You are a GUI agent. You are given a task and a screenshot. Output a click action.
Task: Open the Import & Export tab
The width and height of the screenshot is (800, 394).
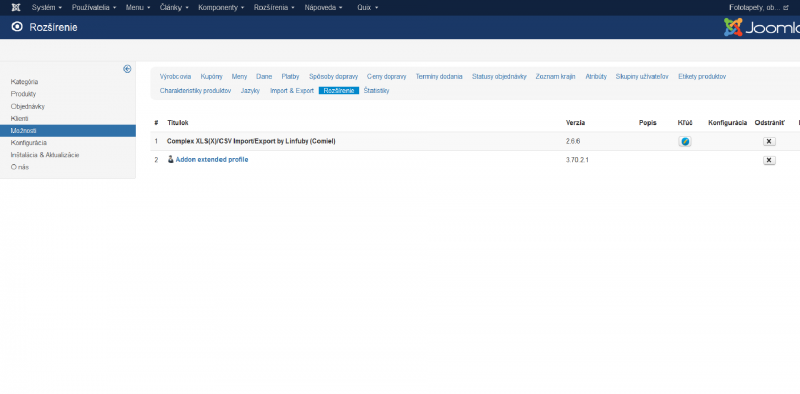tap(292, 90)
